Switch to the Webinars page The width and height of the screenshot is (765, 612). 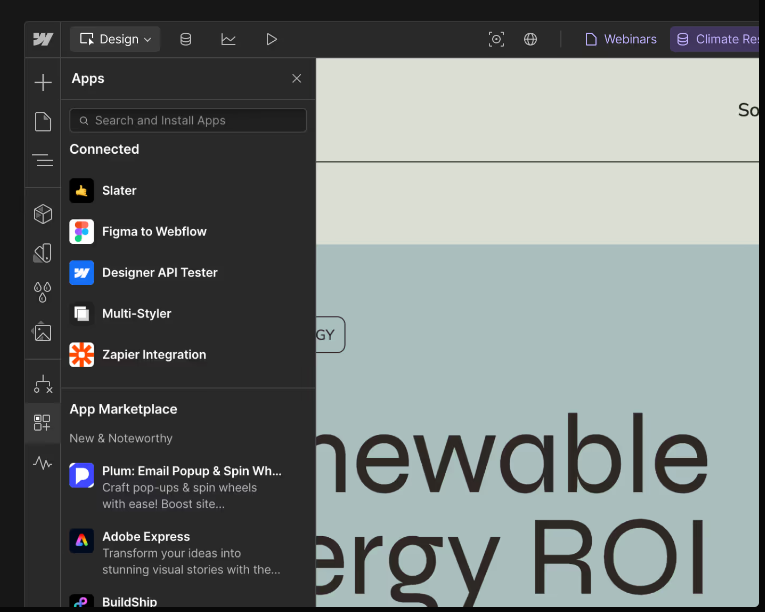[621, 39]
